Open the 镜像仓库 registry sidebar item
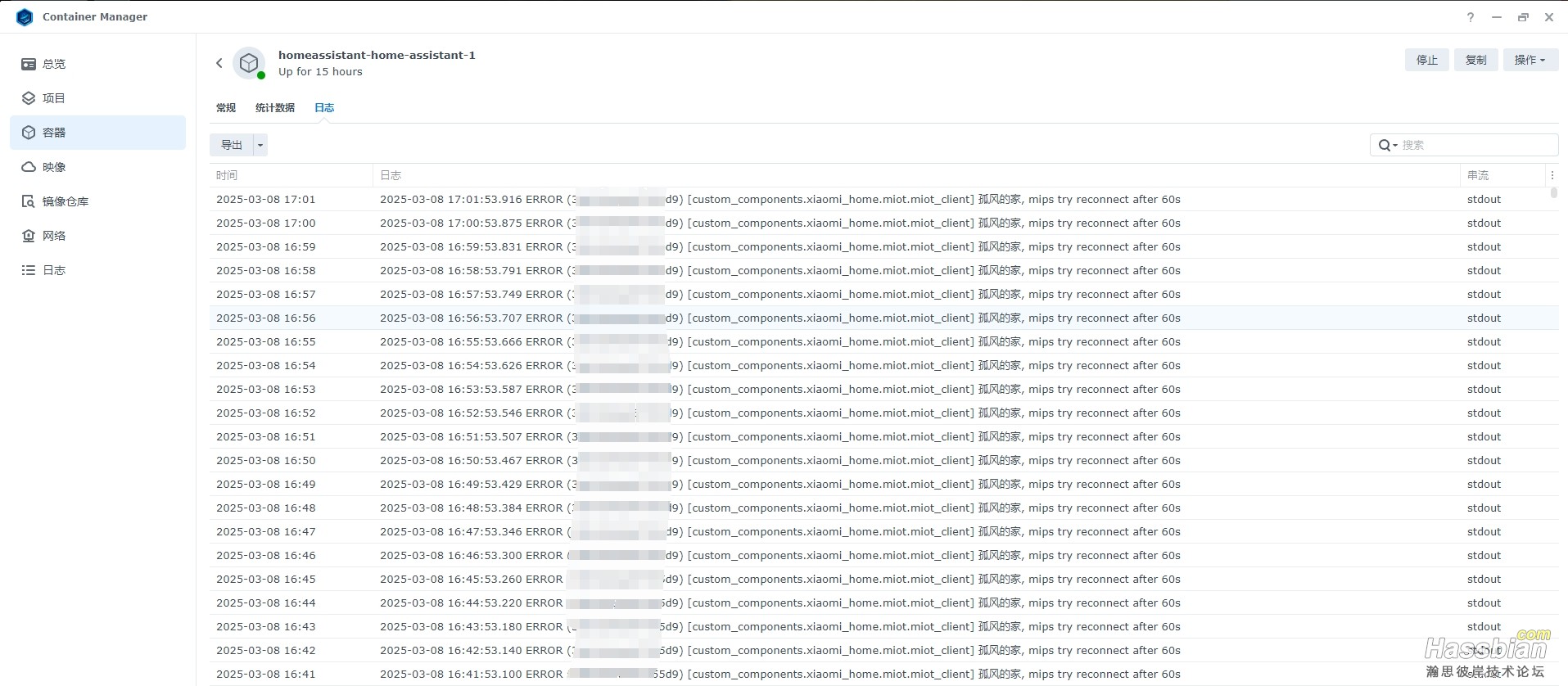Viewport: 1568px width, 686px height. [x=97, y=201]
